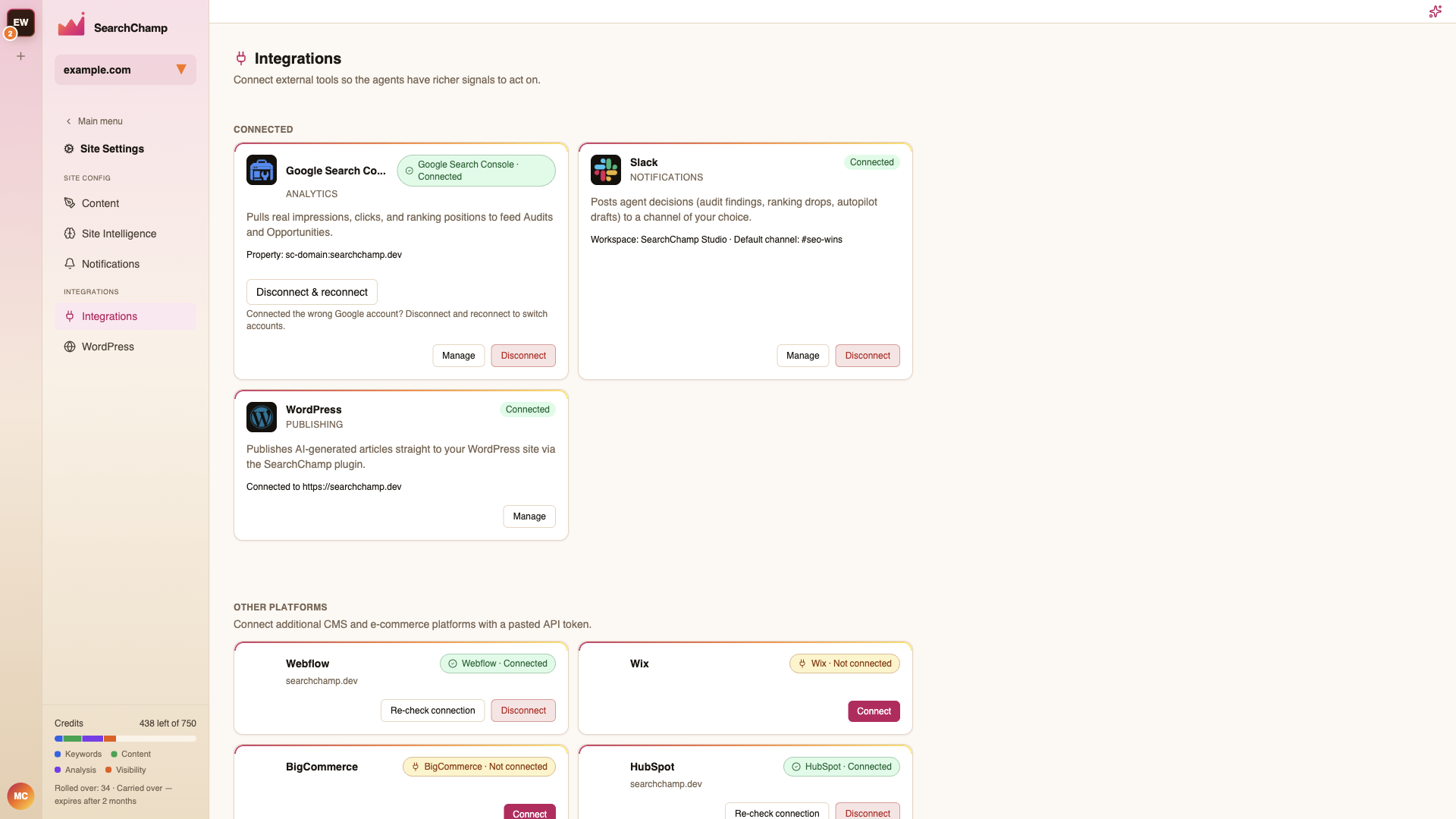
Task: Click the Google Search Console app icon
Action: pos(262,170)
